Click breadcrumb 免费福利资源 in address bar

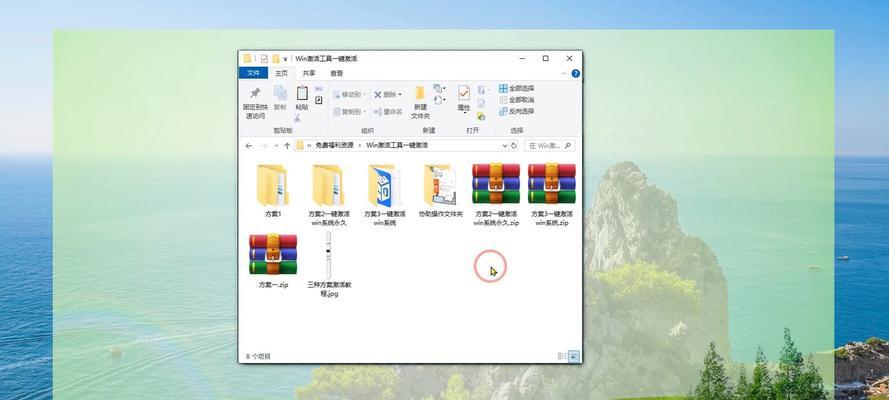pyautogui.click(x=335, y=146)
